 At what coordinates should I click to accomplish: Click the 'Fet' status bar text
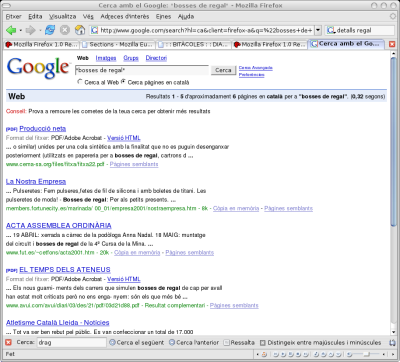[x=10, y=354]
